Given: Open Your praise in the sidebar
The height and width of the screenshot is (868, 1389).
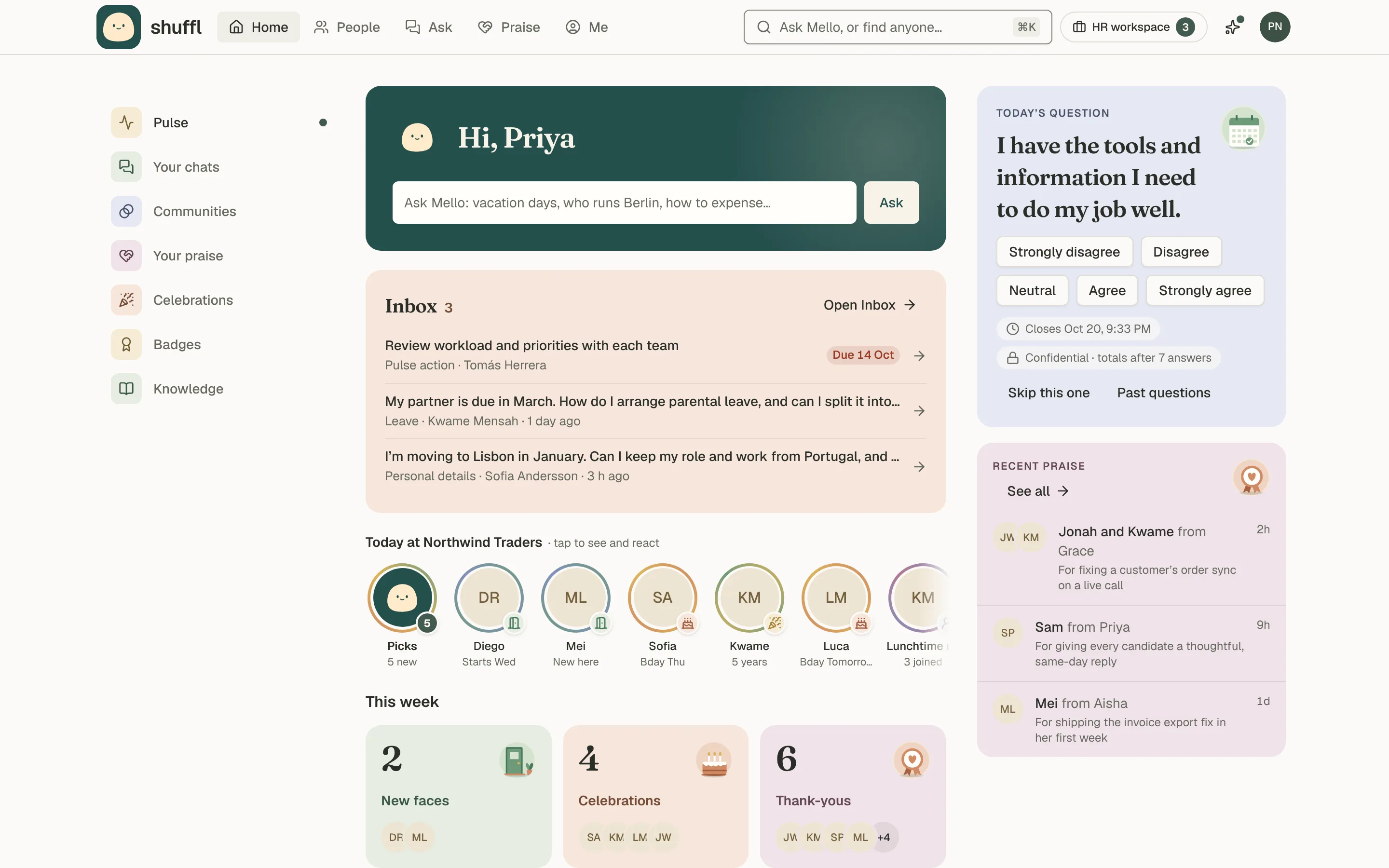Looking at the screenshot, I should 218,256.
